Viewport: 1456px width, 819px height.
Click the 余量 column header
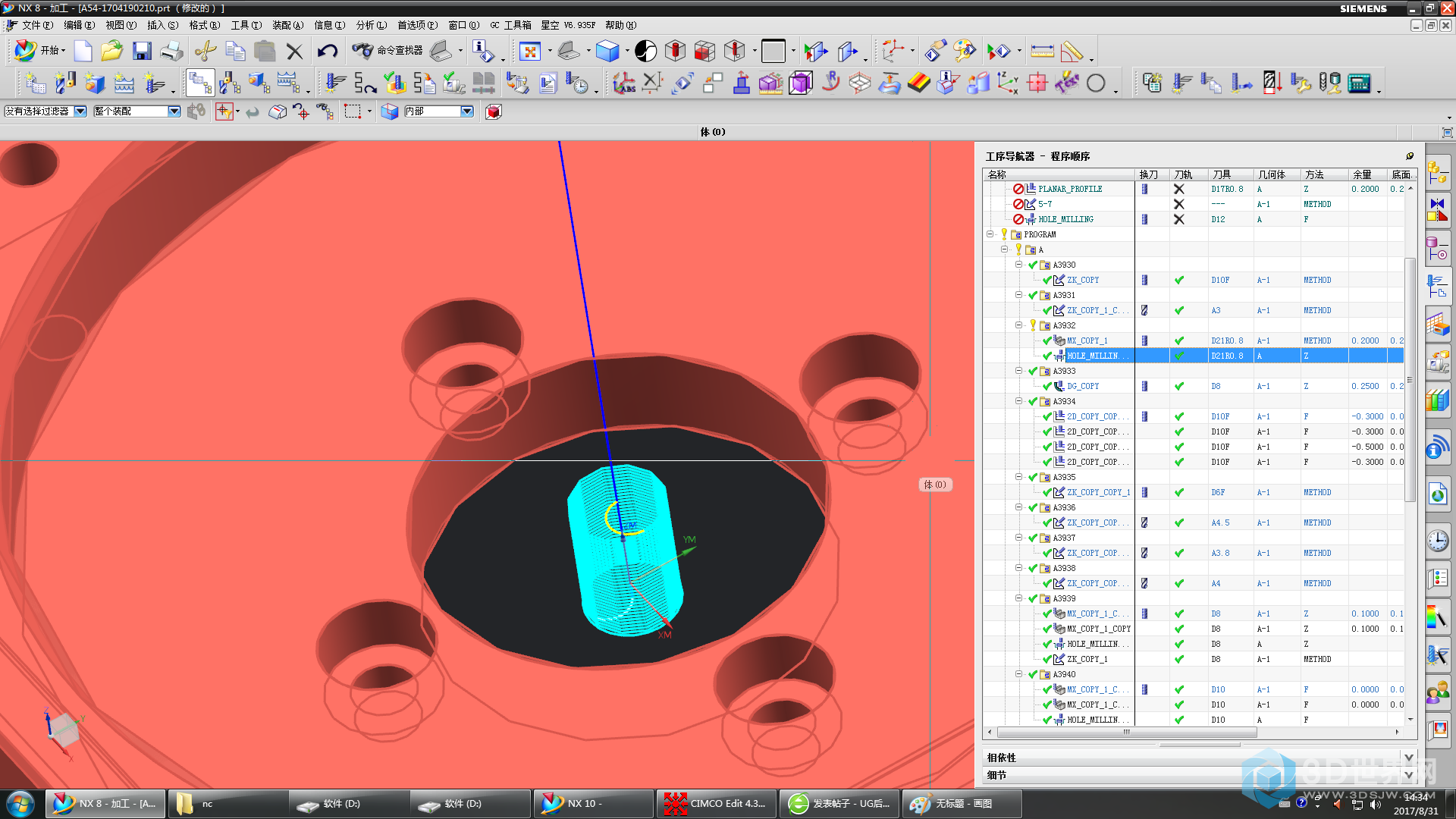(x=1367, y=174)
